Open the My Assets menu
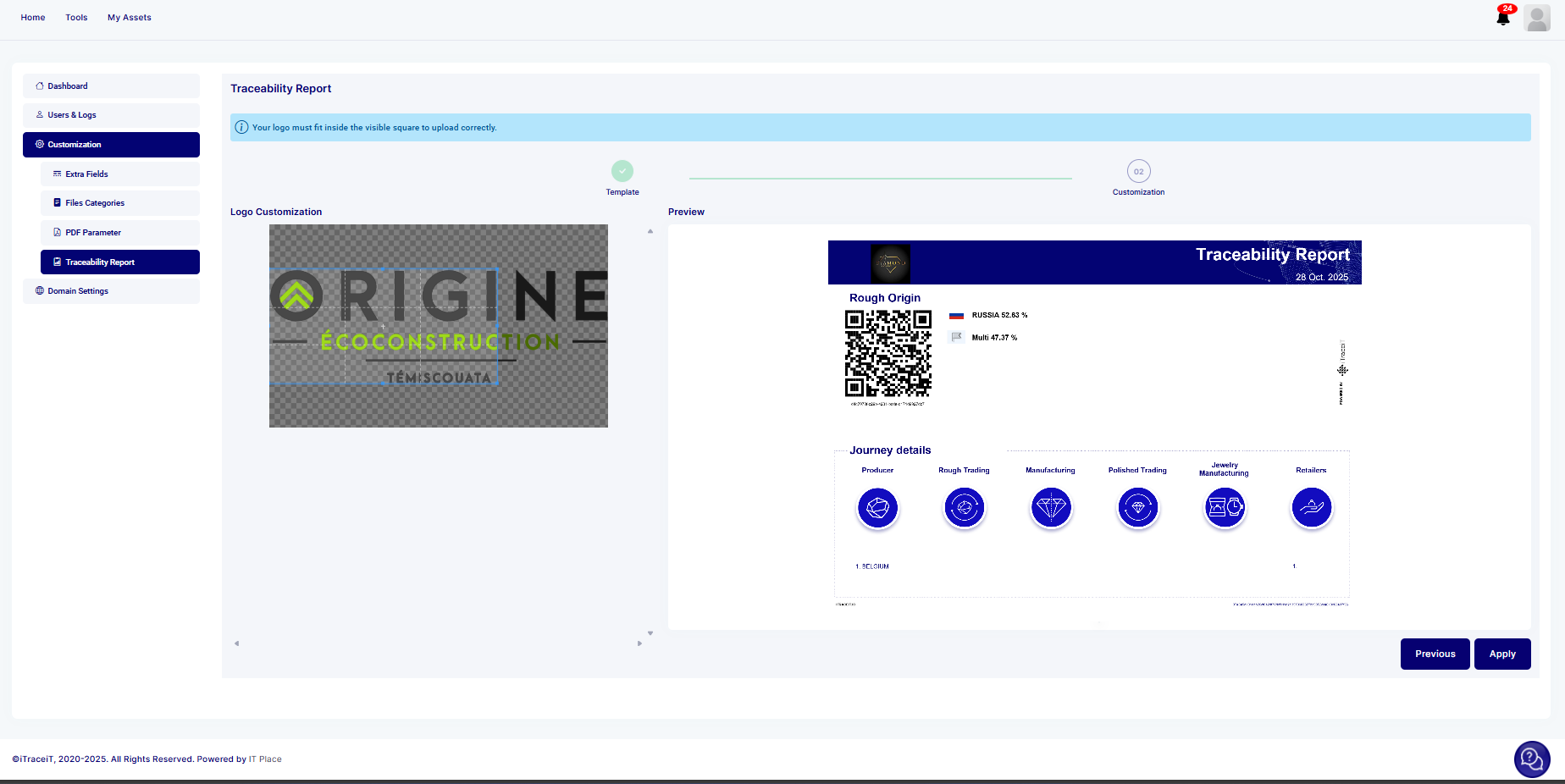Screen dimensions: 1565x784 (x=129, y=18)
